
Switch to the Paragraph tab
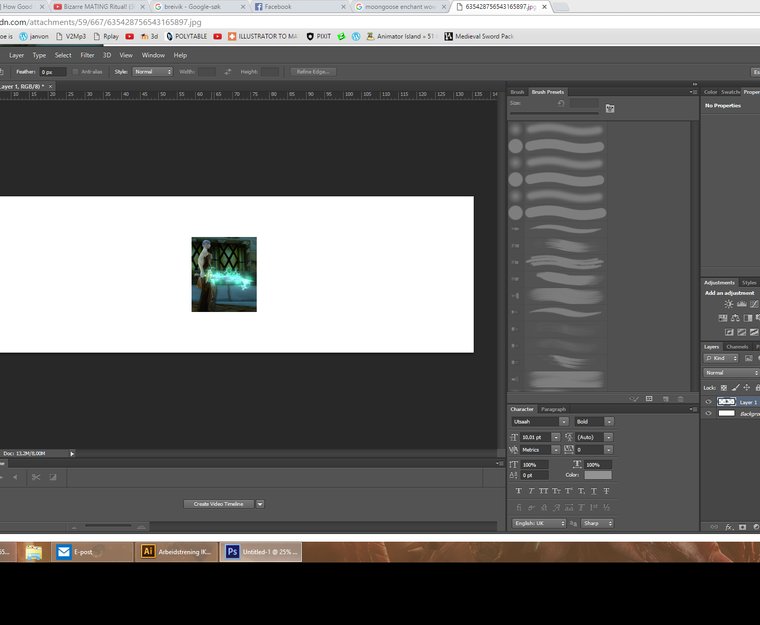click(553, 409)
